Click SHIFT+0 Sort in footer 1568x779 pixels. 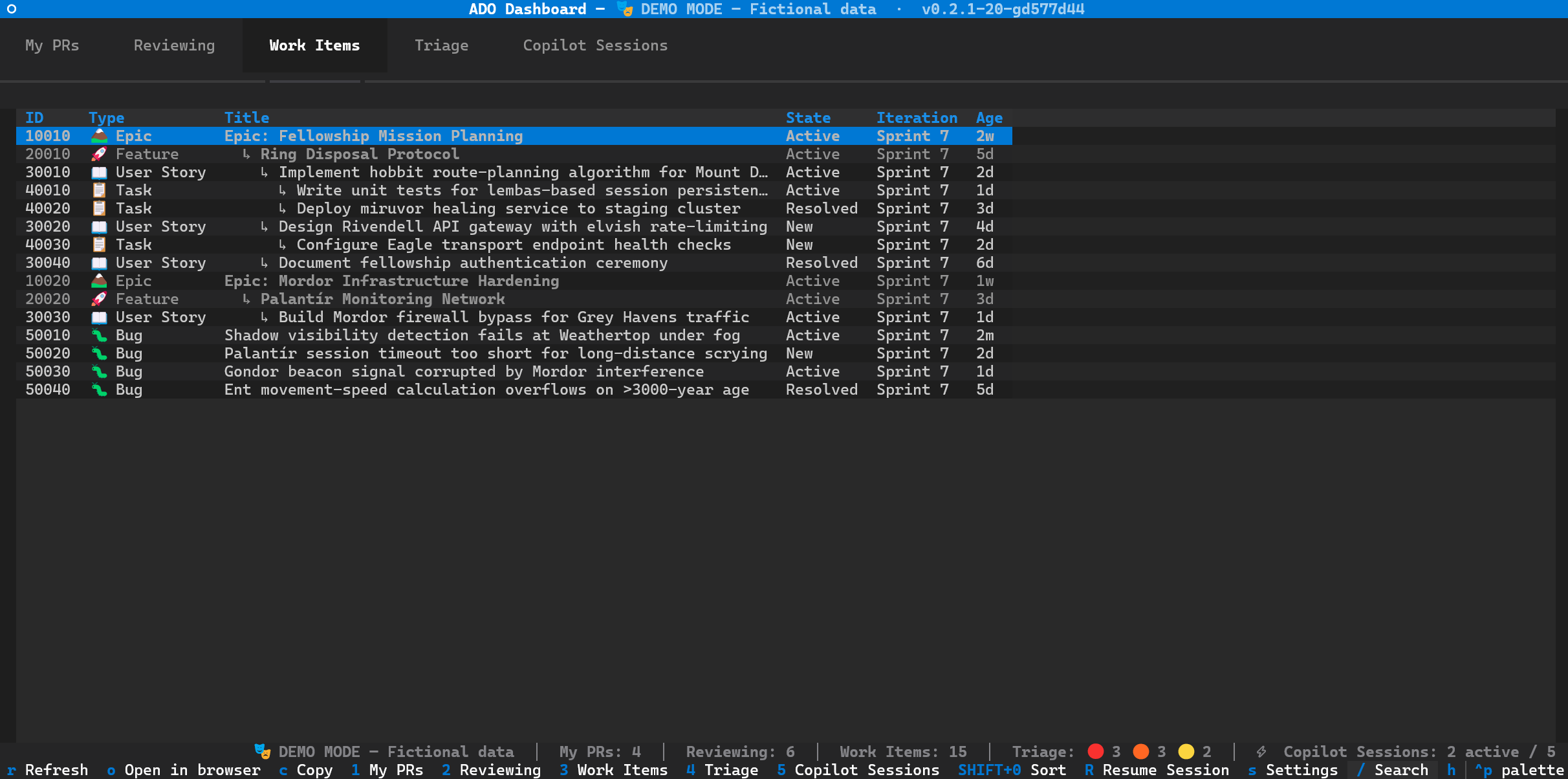click(1012, 770)
